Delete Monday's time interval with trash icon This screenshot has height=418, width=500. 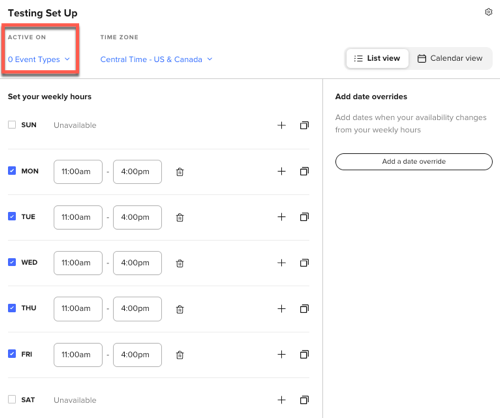click(180, 172)
